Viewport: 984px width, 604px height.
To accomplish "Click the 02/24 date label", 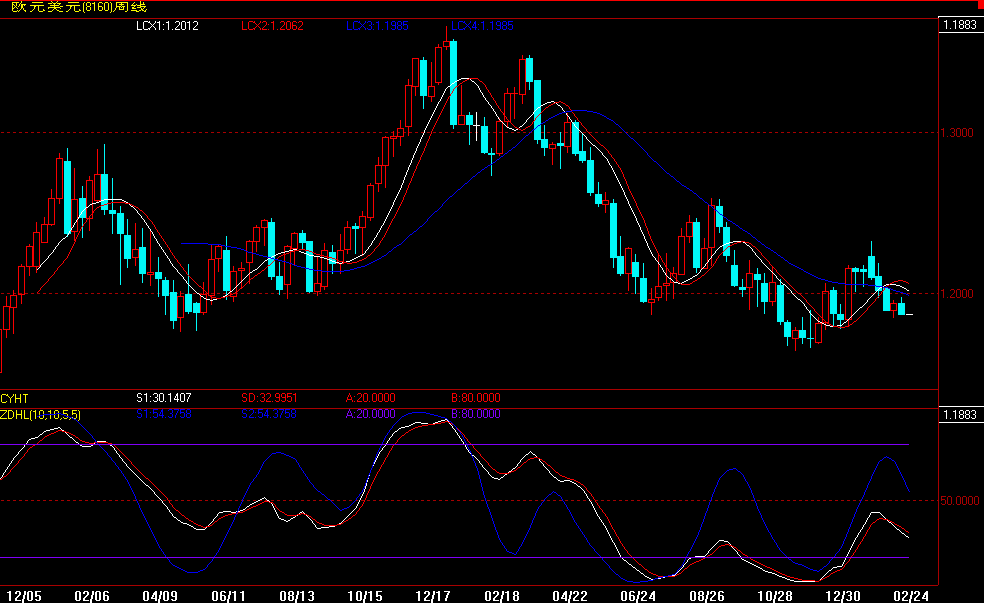I will [911, 596].
